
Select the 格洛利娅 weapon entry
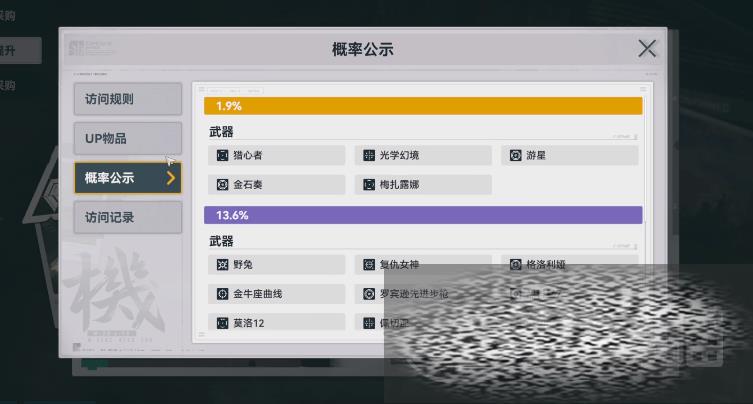coord(570,264)
